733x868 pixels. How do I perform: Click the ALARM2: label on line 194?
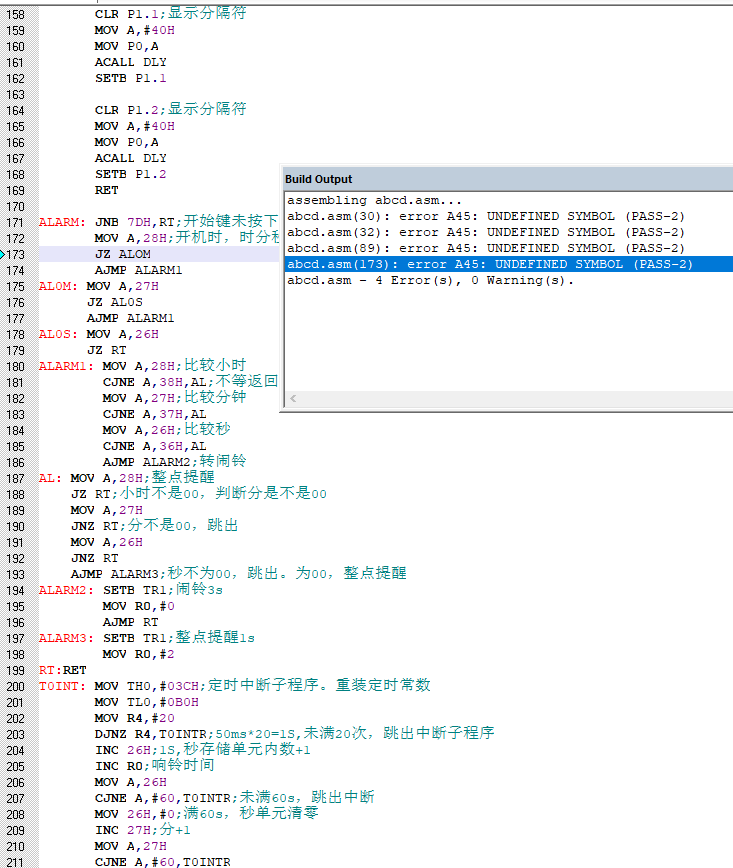click(x=66, y=591)
